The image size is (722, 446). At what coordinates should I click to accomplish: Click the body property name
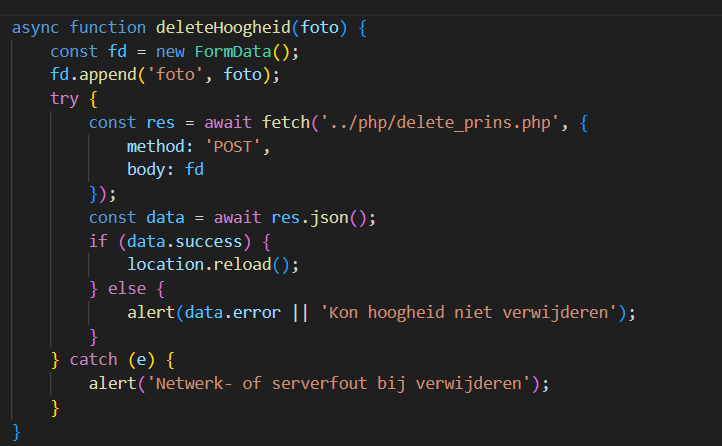pos(146,170)
